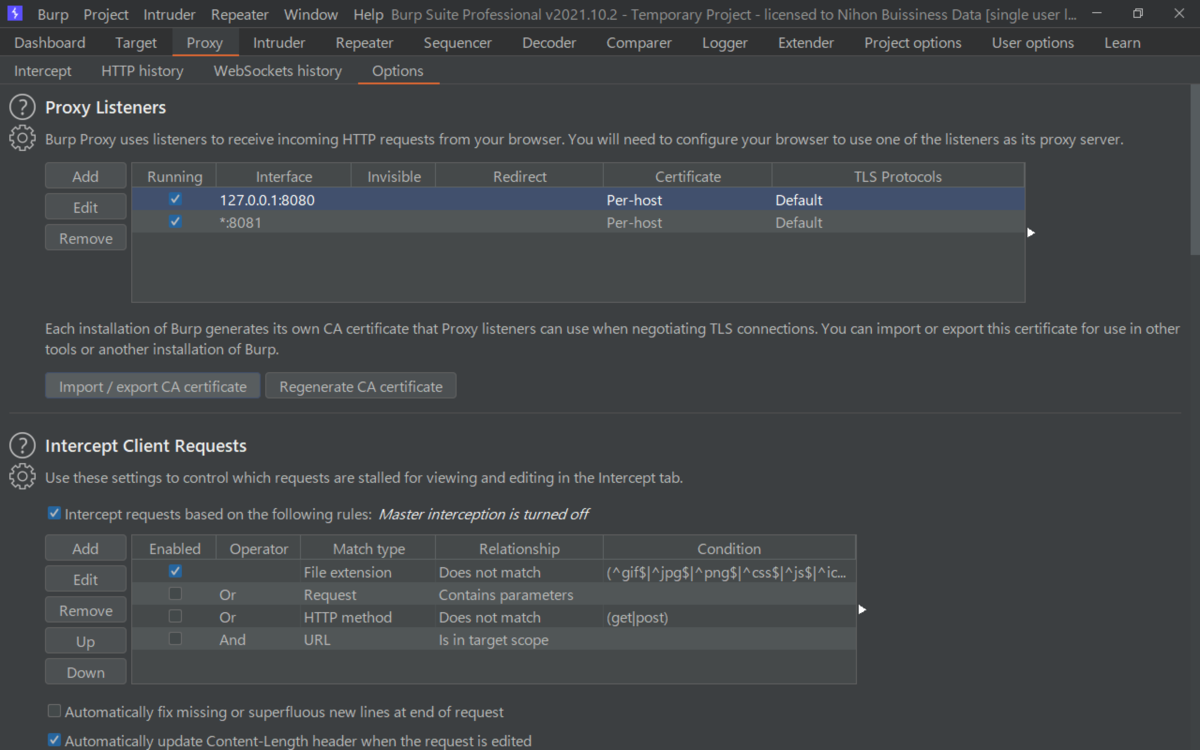Add a new intercept request rule
The height and width of the screenshot is (750, 1200).
tap(86, 548)
